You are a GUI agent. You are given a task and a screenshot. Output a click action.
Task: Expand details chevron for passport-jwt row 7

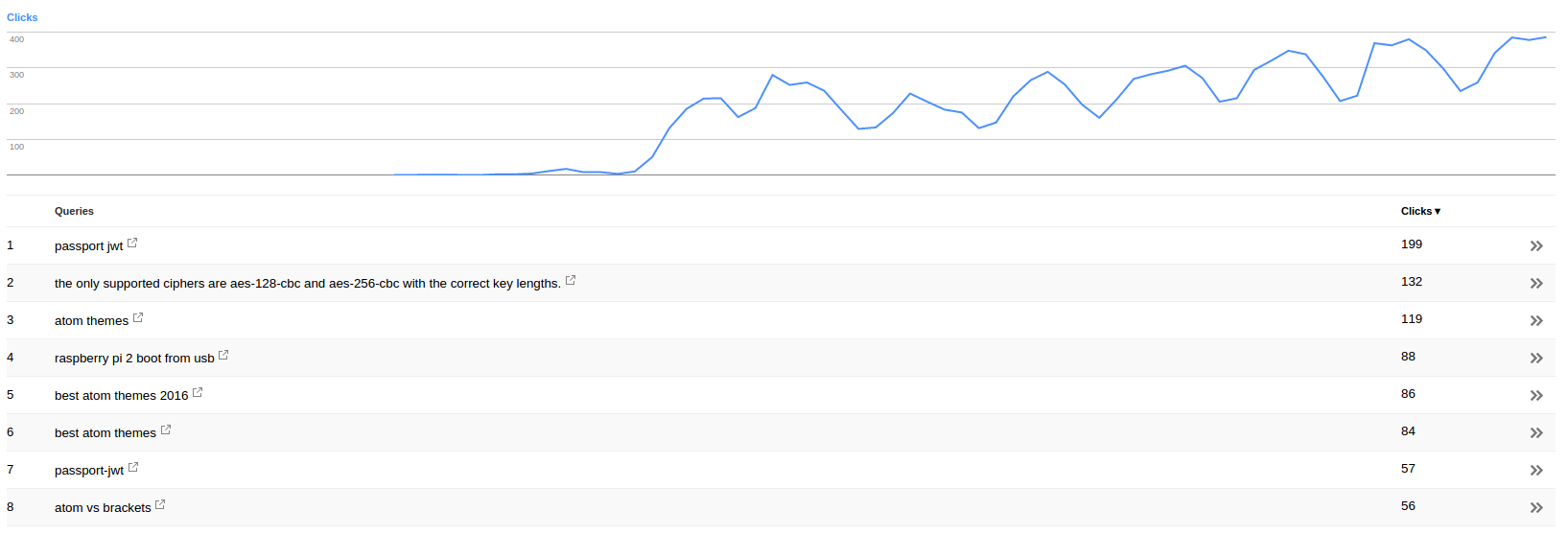click(1536, 471)
